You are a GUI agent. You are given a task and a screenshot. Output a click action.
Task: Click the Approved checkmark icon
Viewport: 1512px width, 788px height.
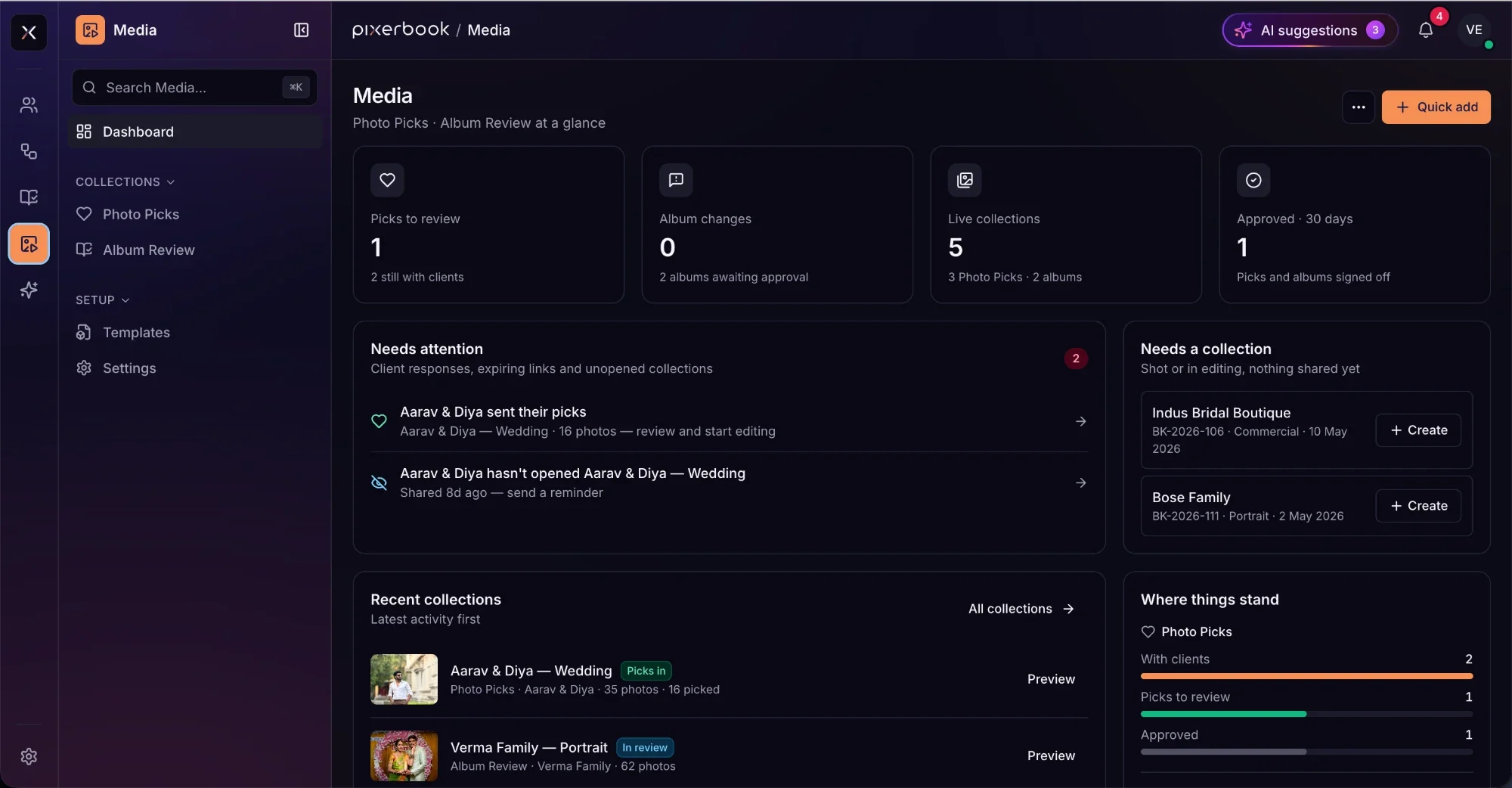[1253, 180]
